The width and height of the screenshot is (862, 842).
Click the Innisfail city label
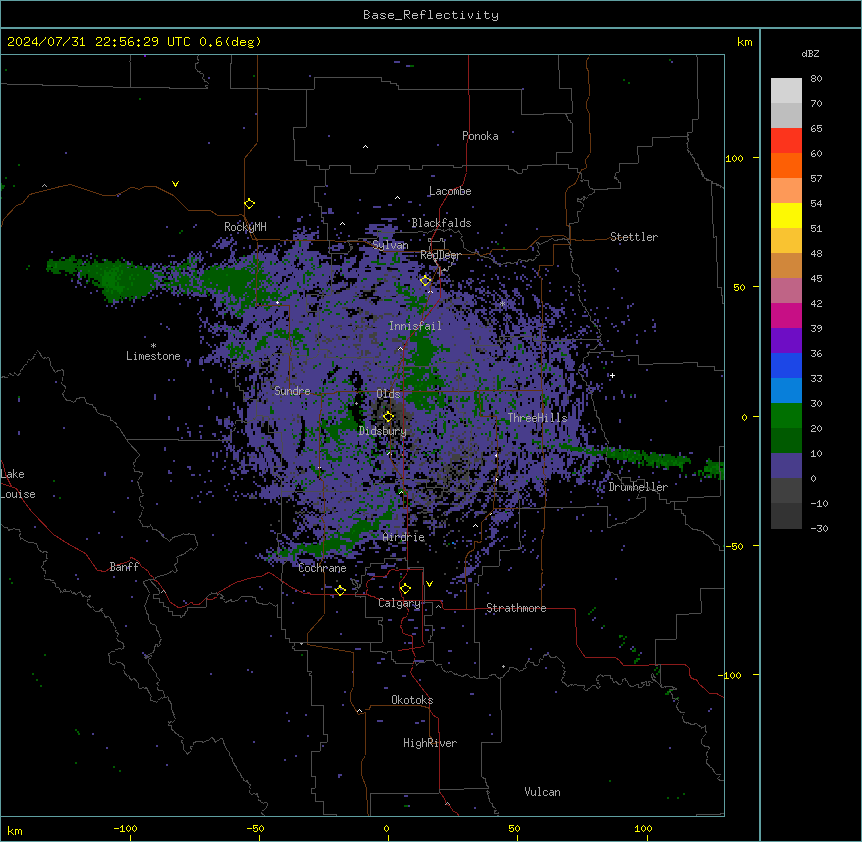click(415, 326)
